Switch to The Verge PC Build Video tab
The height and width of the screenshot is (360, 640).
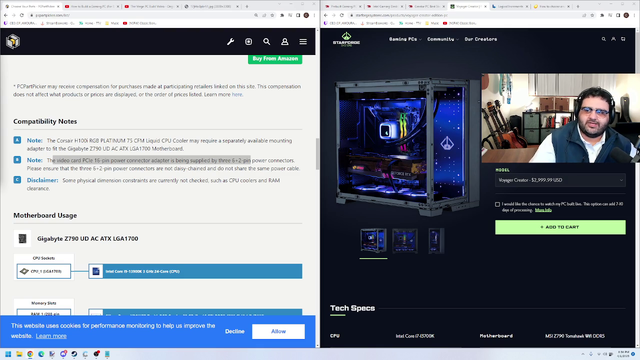(x=151, y=7)
